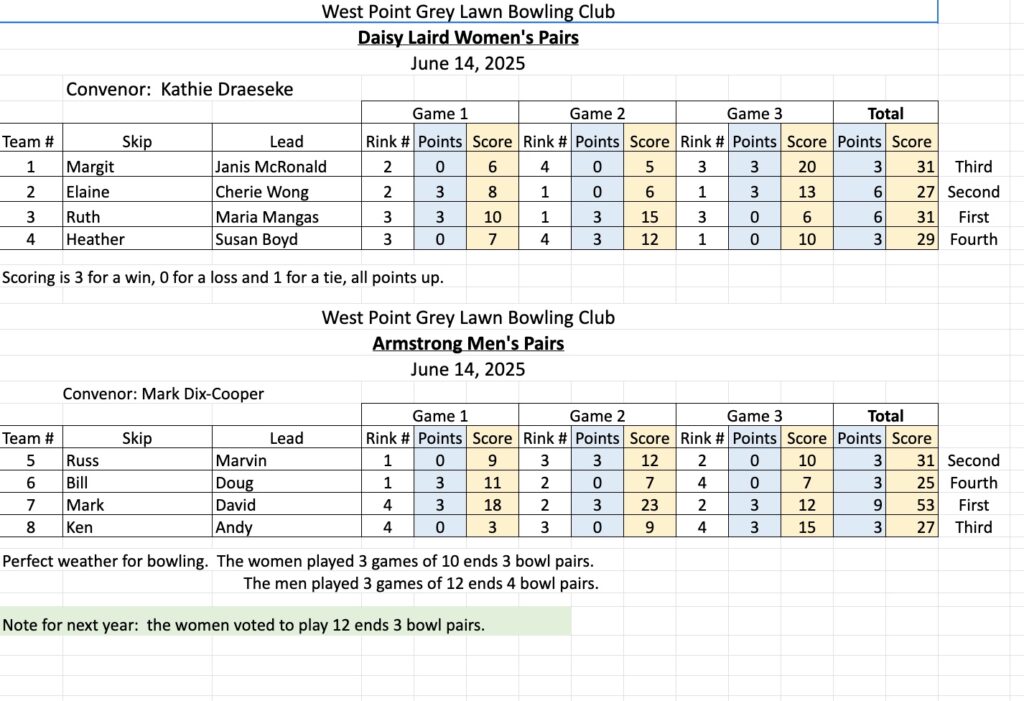Image resolution: width=1024 pixels, height=701 pixels.
Task: Select Ruth's total score cell with placing First
Action: coord(912,217)
